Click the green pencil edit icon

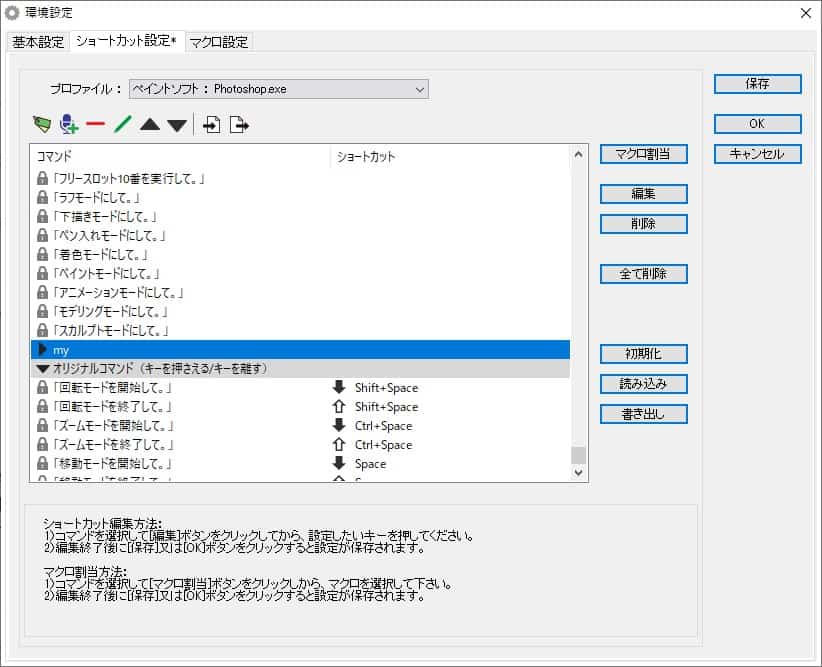(123, 124)
